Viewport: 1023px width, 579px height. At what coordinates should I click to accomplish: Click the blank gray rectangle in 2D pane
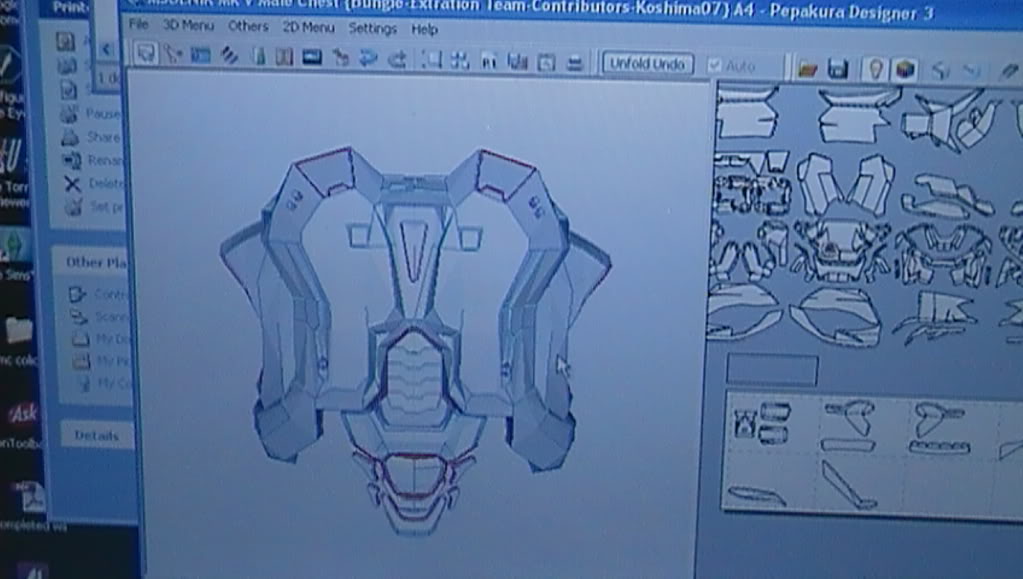pyautogui.click(x=772, y=370)
